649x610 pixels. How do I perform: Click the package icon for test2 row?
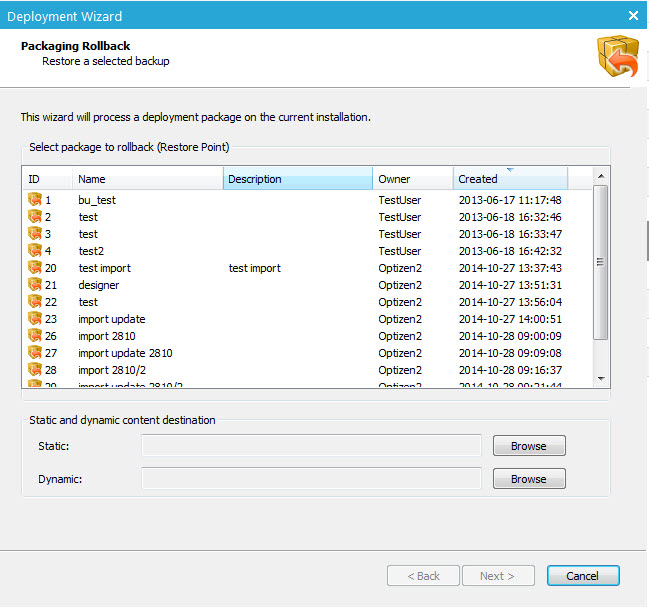[x=35, y=251]
